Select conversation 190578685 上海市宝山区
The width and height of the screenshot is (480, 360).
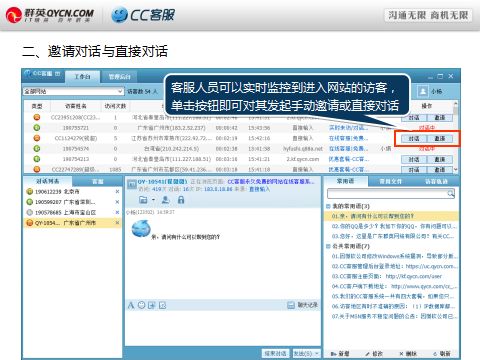(71, 212)
